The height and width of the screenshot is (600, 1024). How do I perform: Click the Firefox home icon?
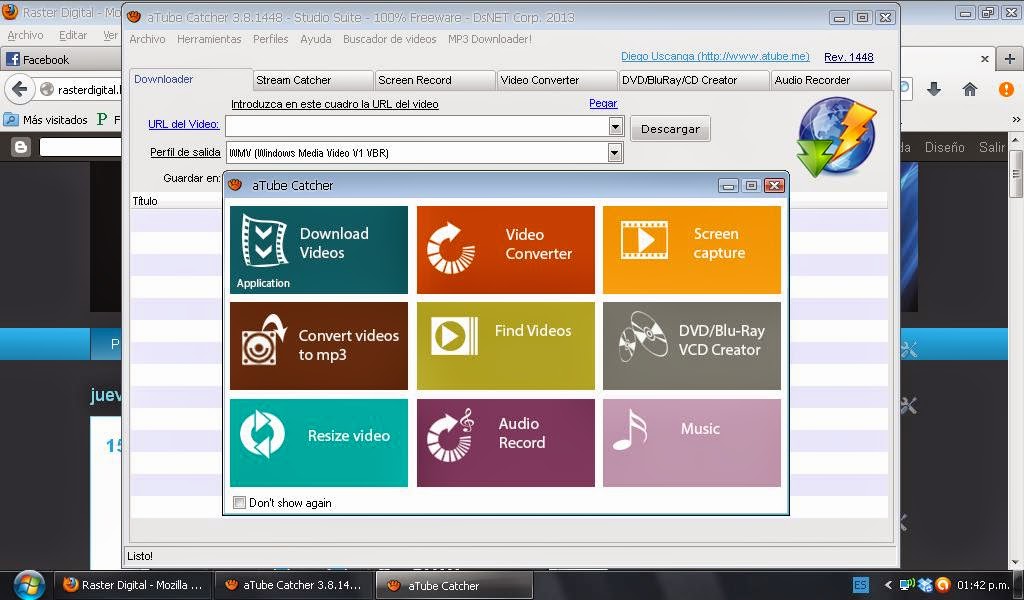pos(970,89)
